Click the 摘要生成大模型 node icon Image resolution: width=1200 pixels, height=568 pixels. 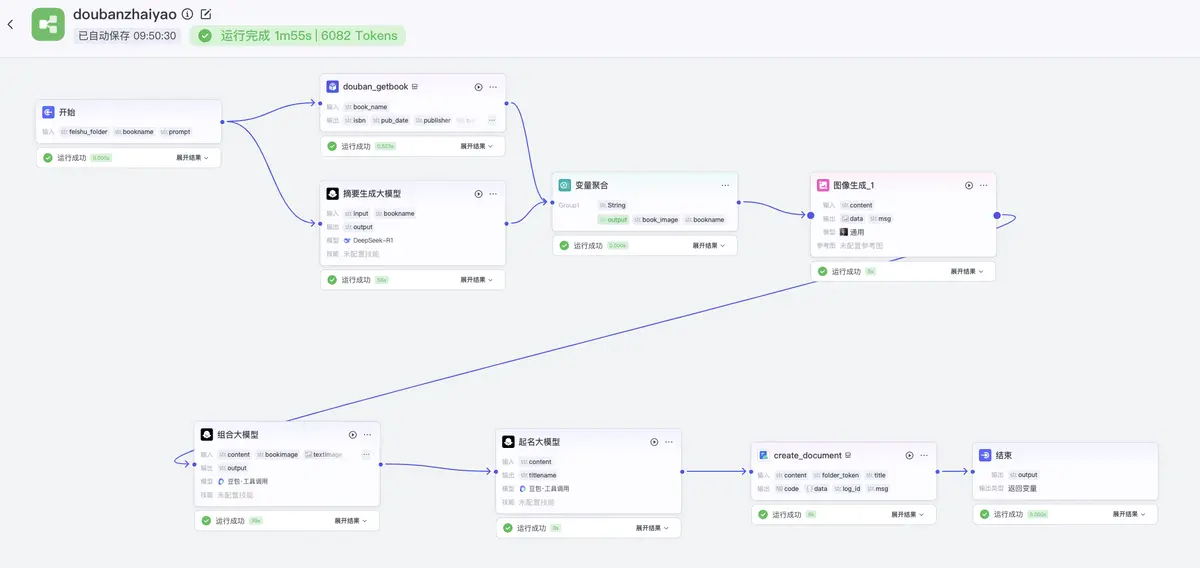pyautogui.click(x=332, y=194)
